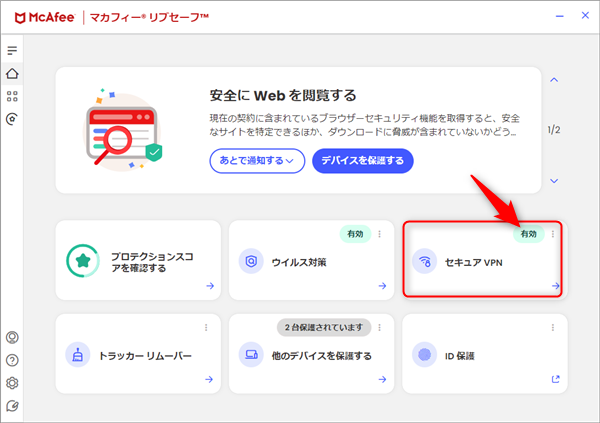Image resolution: width=600 pixels, height=423 pixels.
Task: Open three-dot menu on ID 保護 card
Action: click(553, 327)
